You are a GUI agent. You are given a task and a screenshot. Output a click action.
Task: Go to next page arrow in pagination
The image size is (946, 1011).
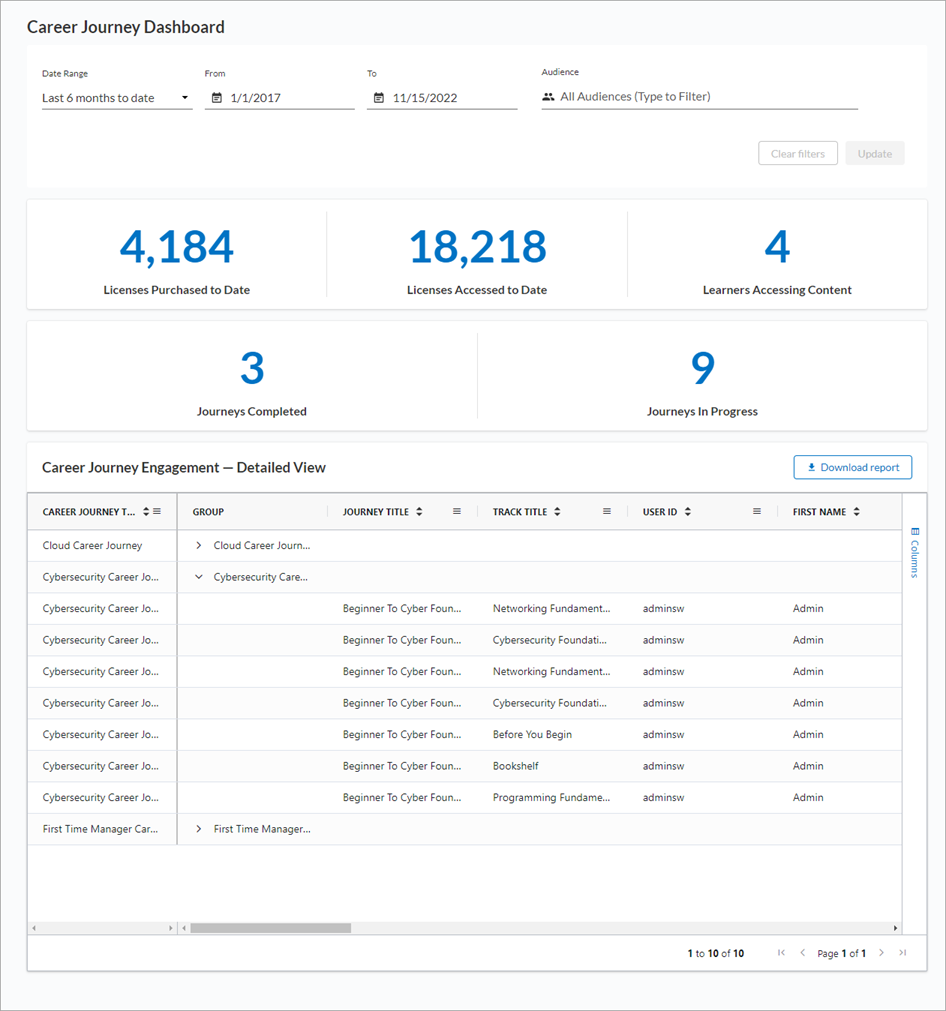(881, 953)
